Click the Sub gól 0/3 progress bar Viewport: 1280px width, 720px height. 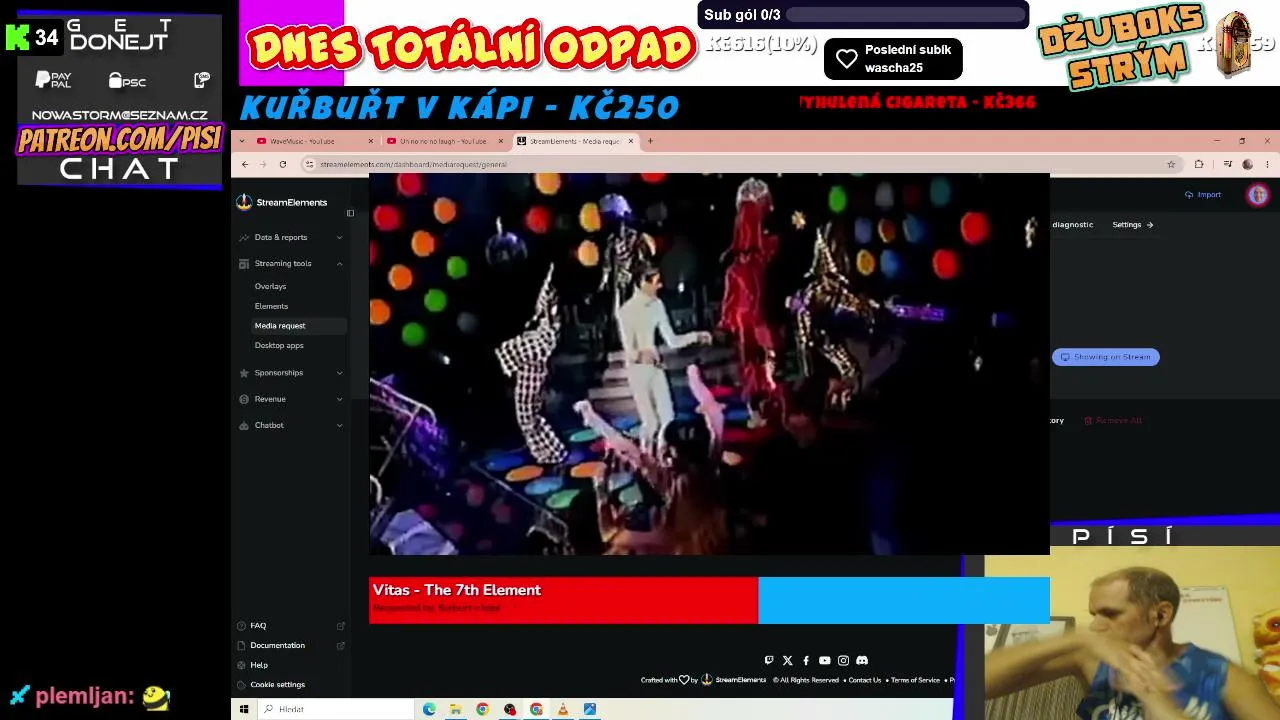coord(906,15)
